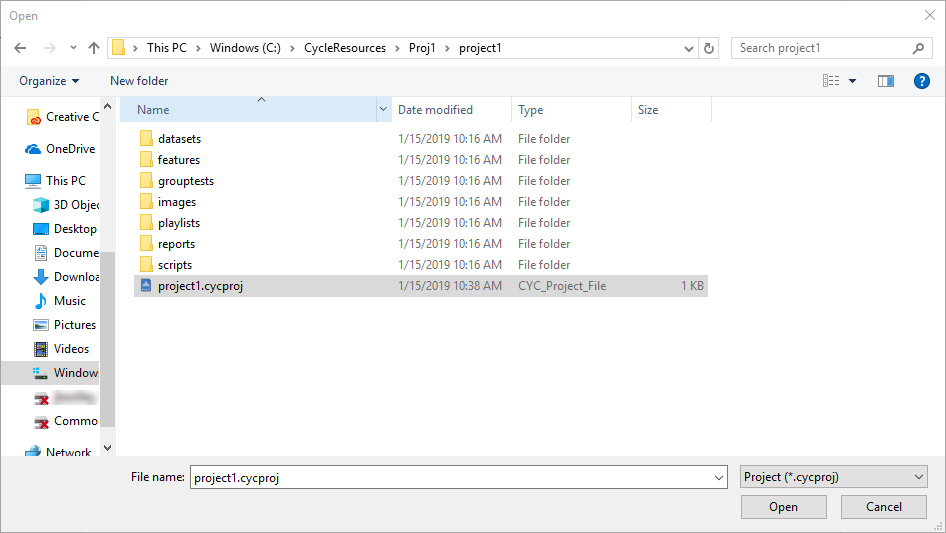The width and height of the screenshot is (946, 533).
Task: Click the project1.cycproj file icon
Action: point(146,286)
